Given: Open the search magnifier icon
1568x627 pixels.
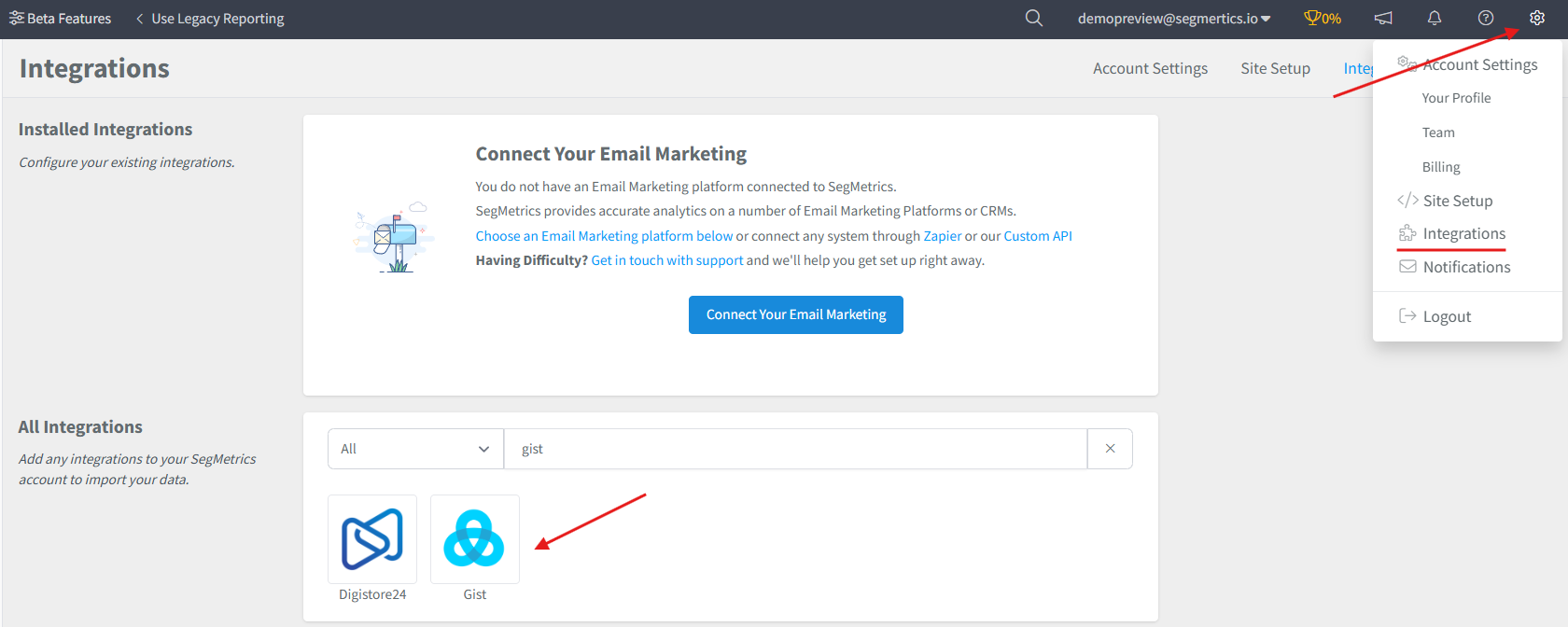Looking at the screenshot, I should point(1033,19).
